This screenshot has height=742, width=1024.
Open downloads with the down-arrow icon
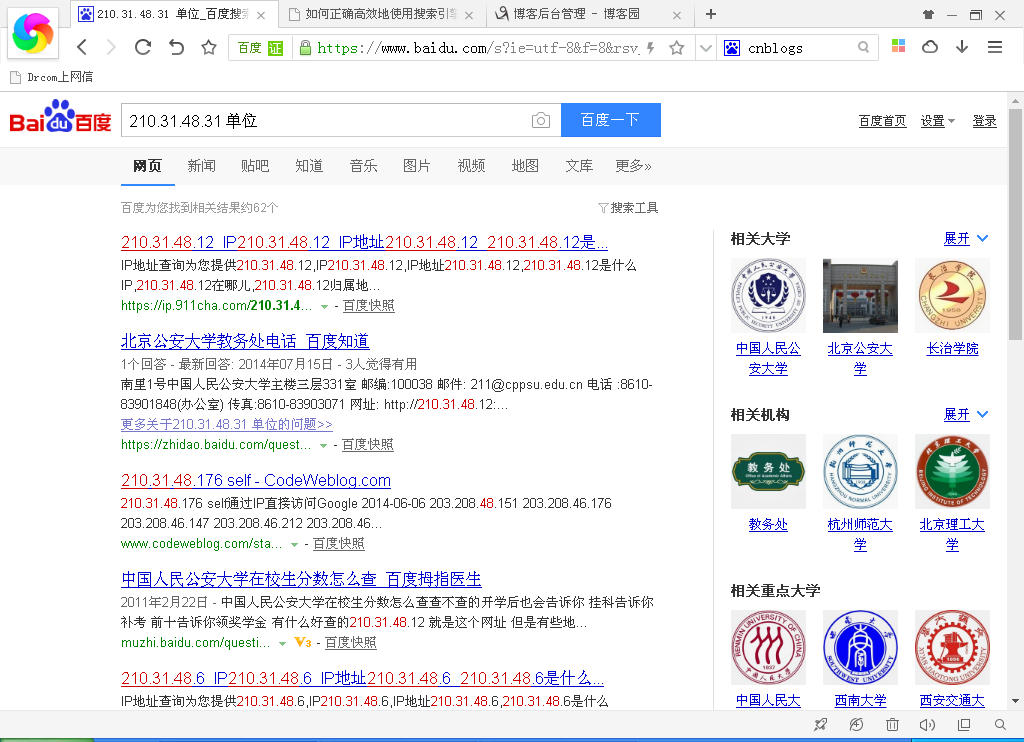pyautogui.click(x=962, y=46)
